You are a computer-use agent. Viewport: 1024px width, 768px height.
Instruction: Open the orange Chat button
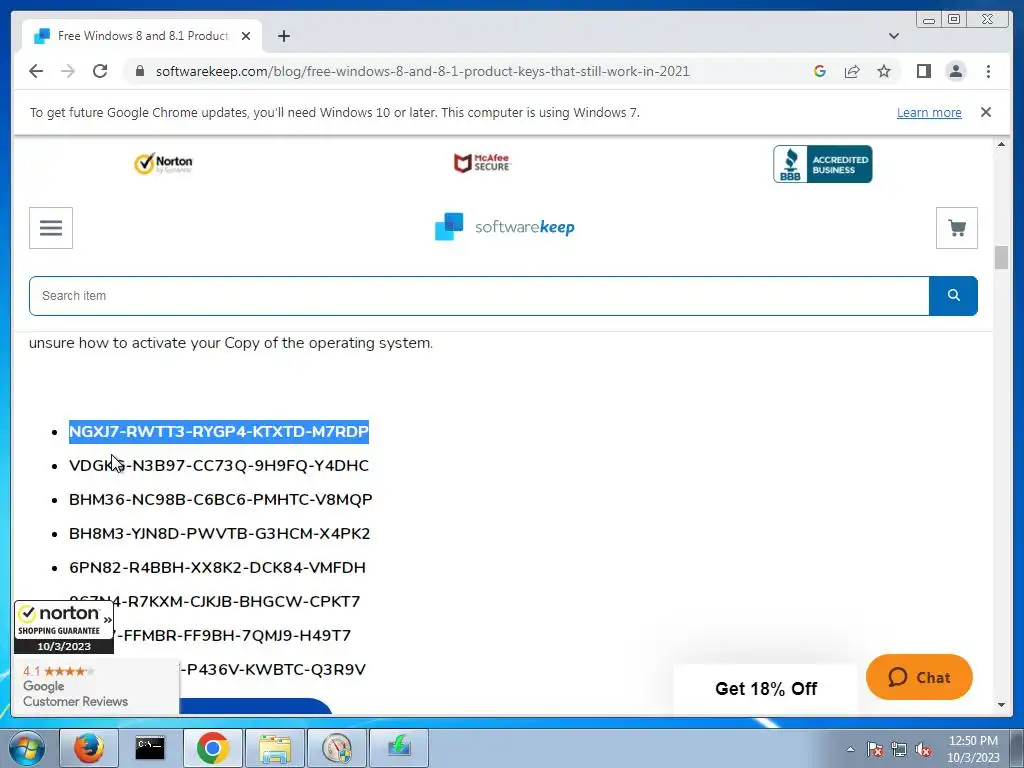[919, 677]
